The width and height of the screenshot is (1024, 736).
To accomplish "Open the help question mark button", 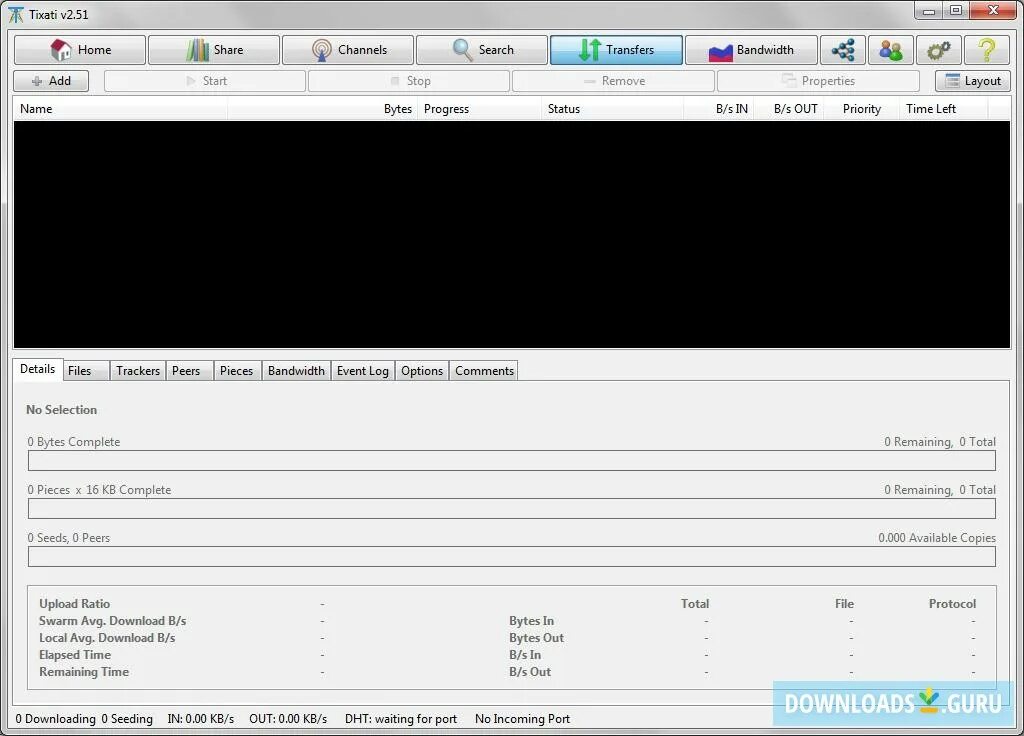I will tap(987, 50).
